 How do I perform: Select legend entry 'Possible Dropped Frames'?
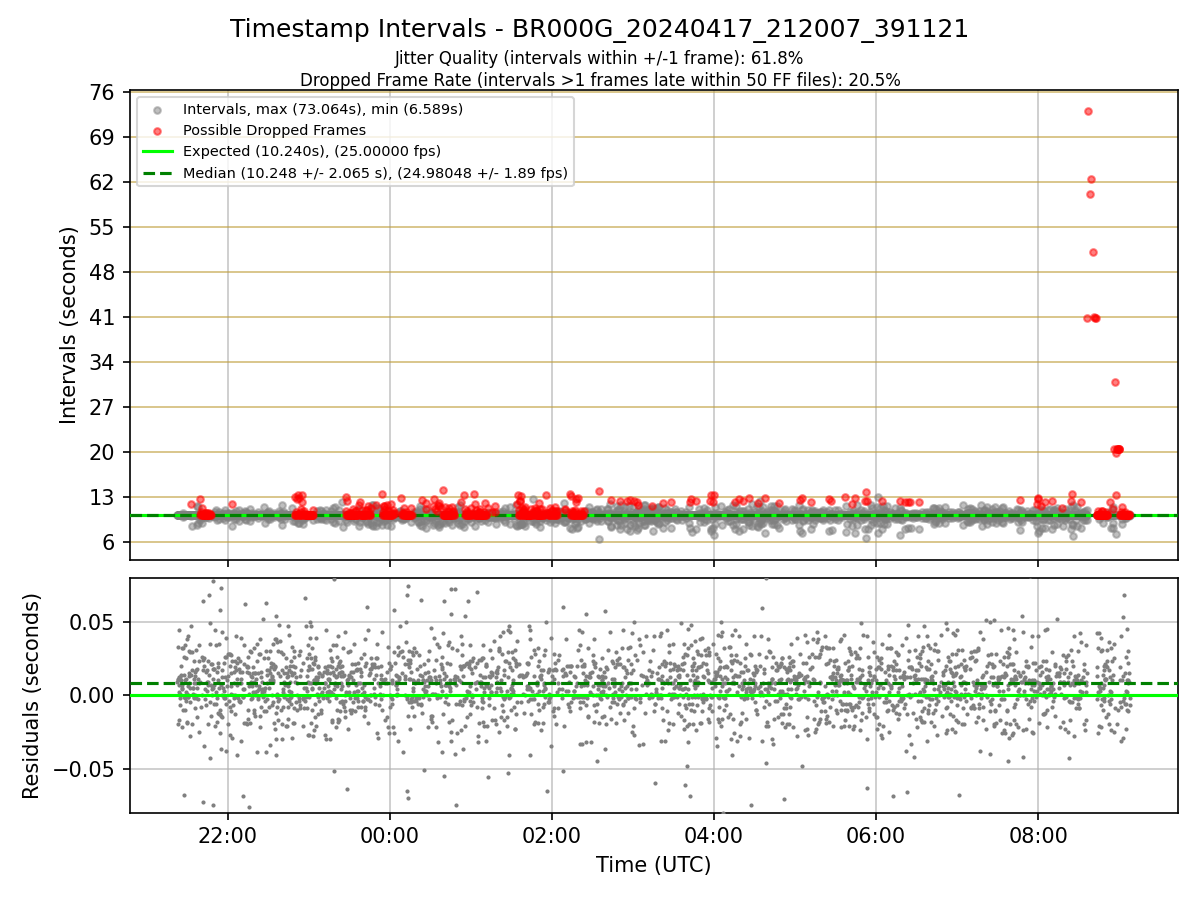click(x=274, y=130)
